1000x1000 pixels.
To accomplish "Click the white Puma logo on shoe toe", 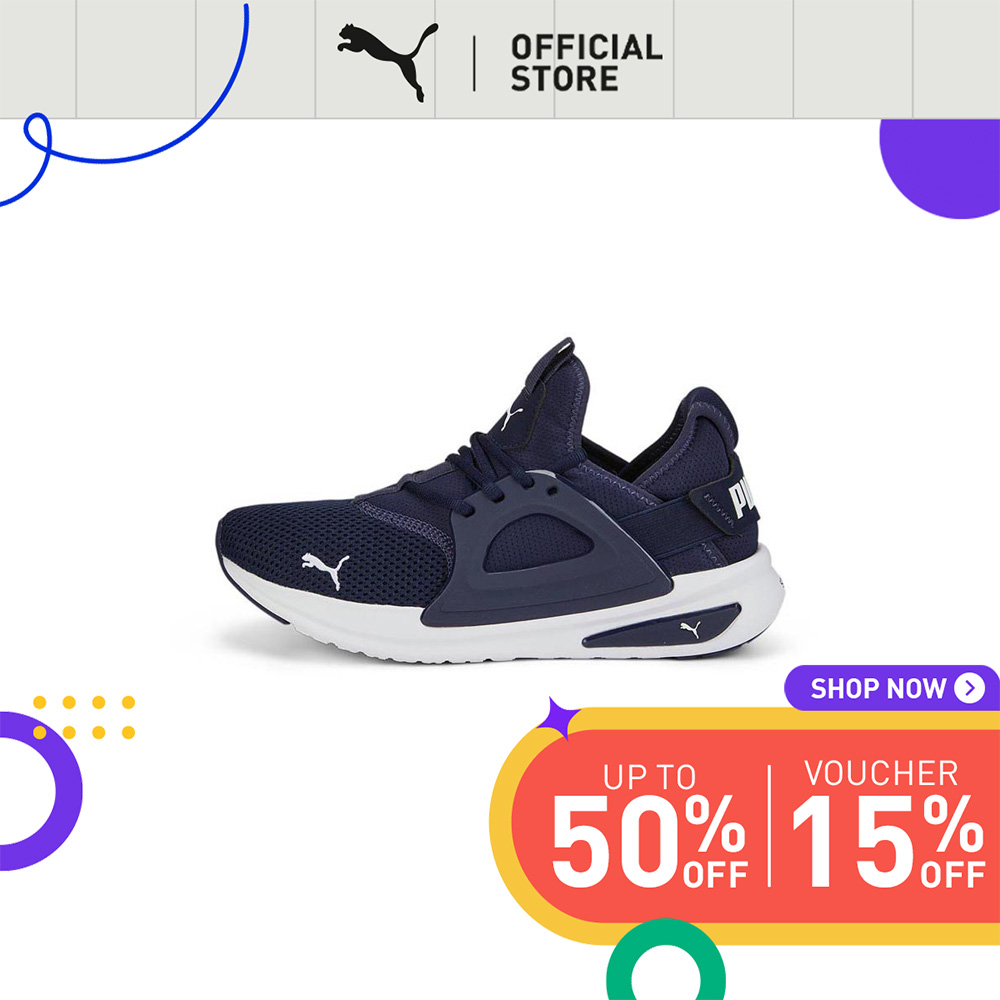I will 325,570.
